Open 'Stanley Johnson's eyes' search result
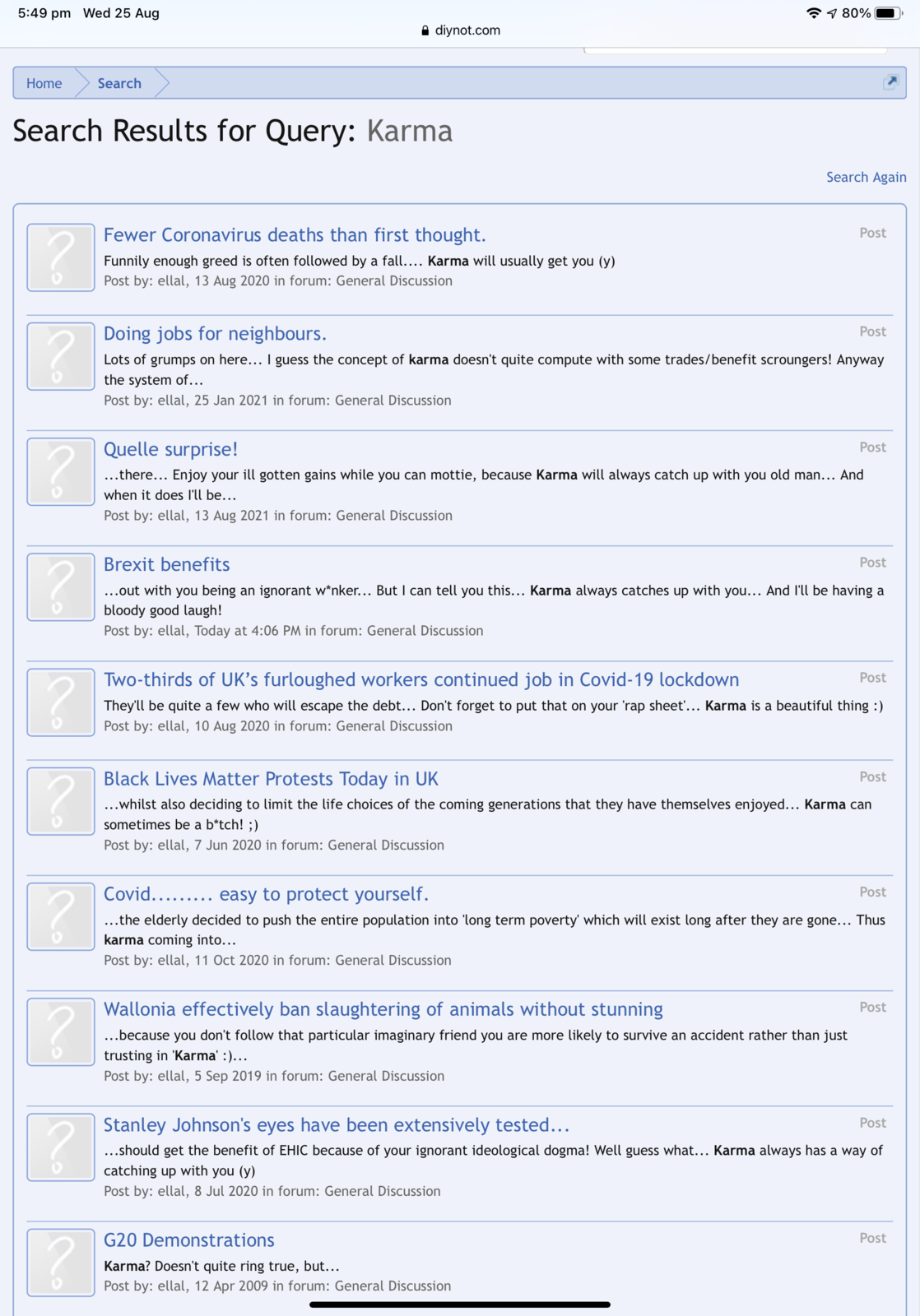 click(x=337, y=1124)
